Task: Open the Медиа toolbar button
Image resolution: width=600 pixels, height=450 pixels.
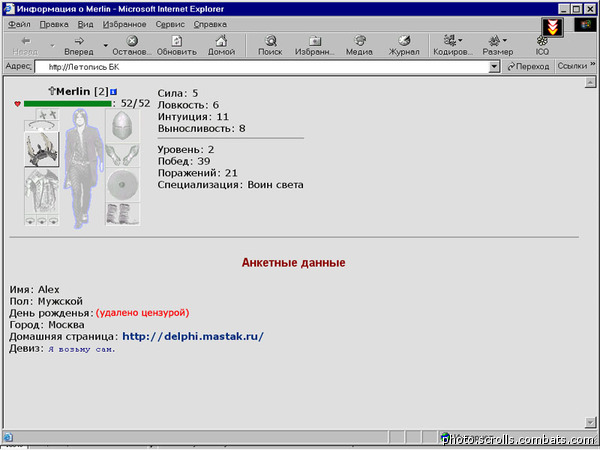Action: click(359, 46)
